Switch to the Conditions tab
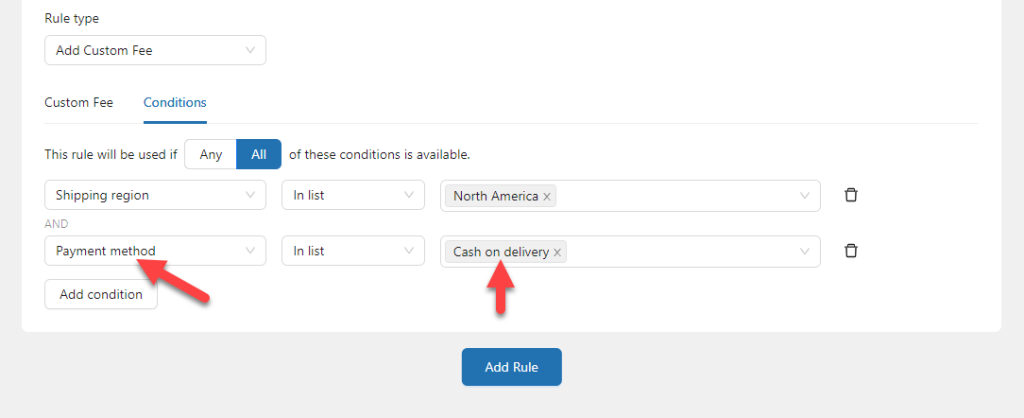Image resolution: width=1024 pixels, height=418 pixels. tap(175, 103)
